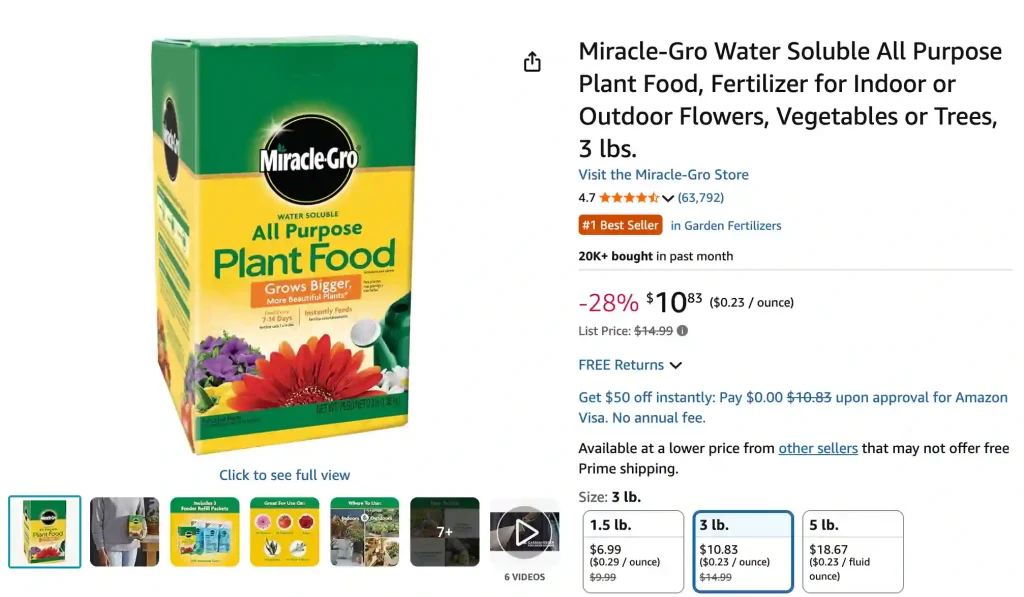This screenshot has width=1024, height=597.
Task: Select the Great For Use On flowers thumbnail
Action: 285,531
